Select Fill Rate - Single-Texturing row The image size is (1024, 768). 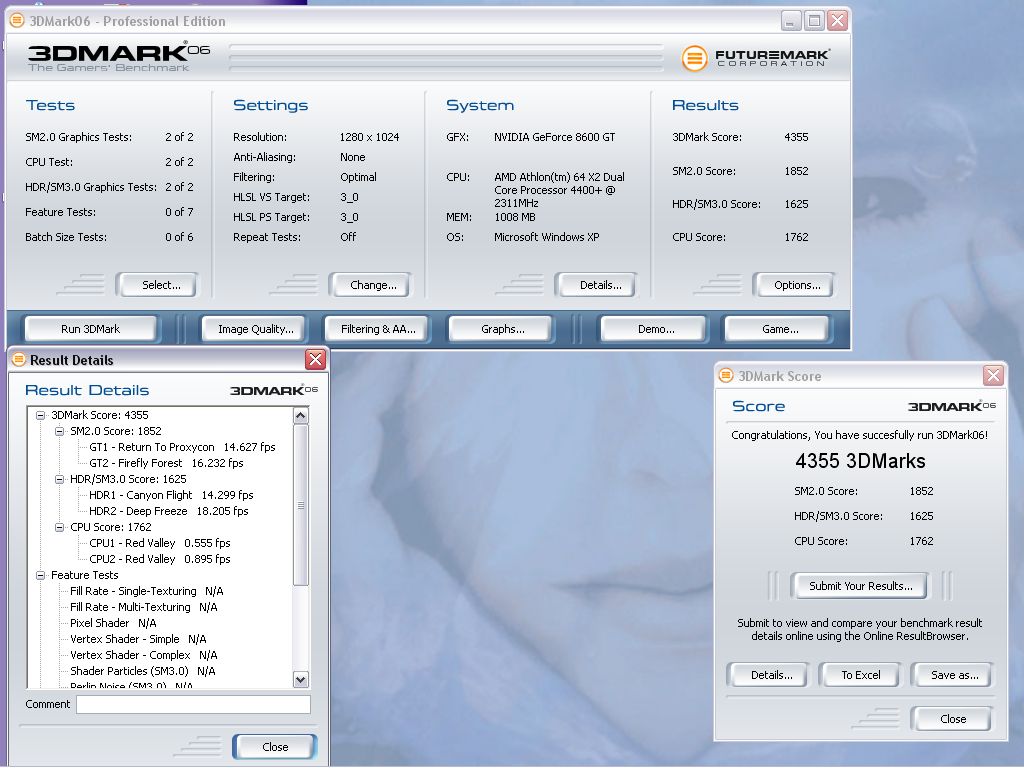point(146,591)
